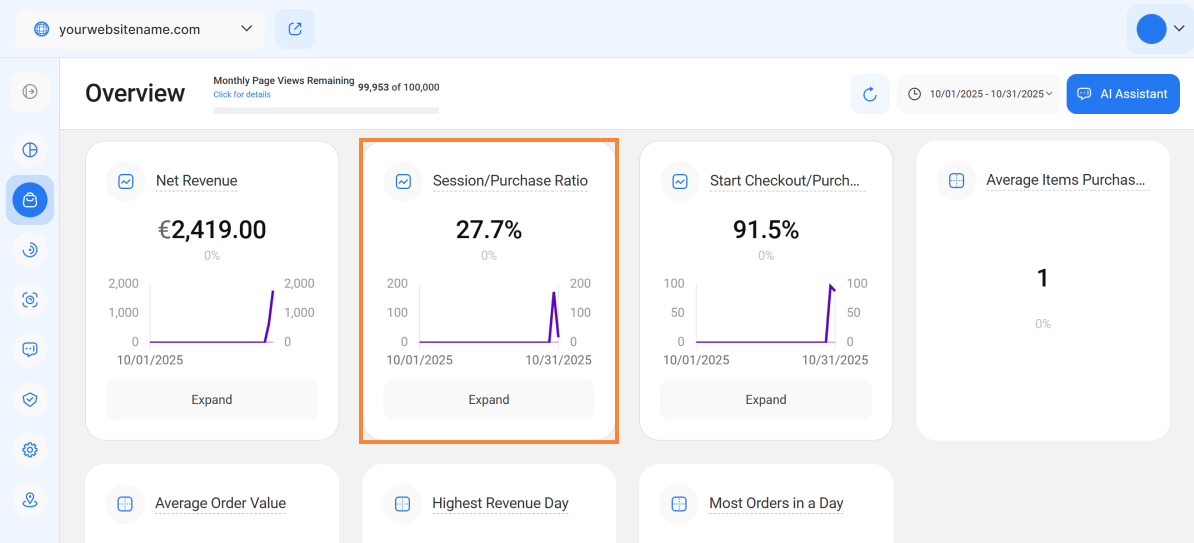Launch the AI Assistant
This screenshot has height=543, width=1194.
pyautogui.click(x=1123, y=94)
